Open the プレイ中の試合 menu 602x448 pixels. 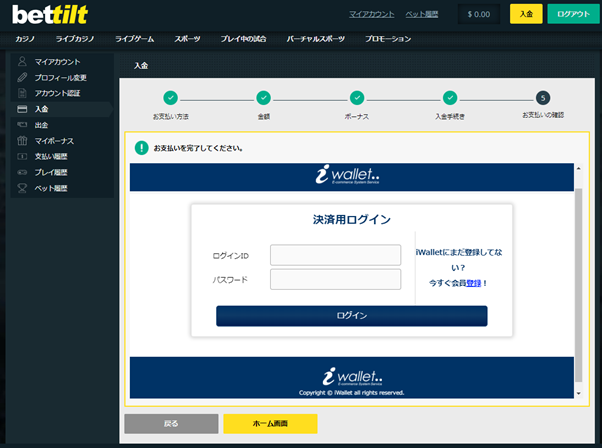tap(243, 39)
